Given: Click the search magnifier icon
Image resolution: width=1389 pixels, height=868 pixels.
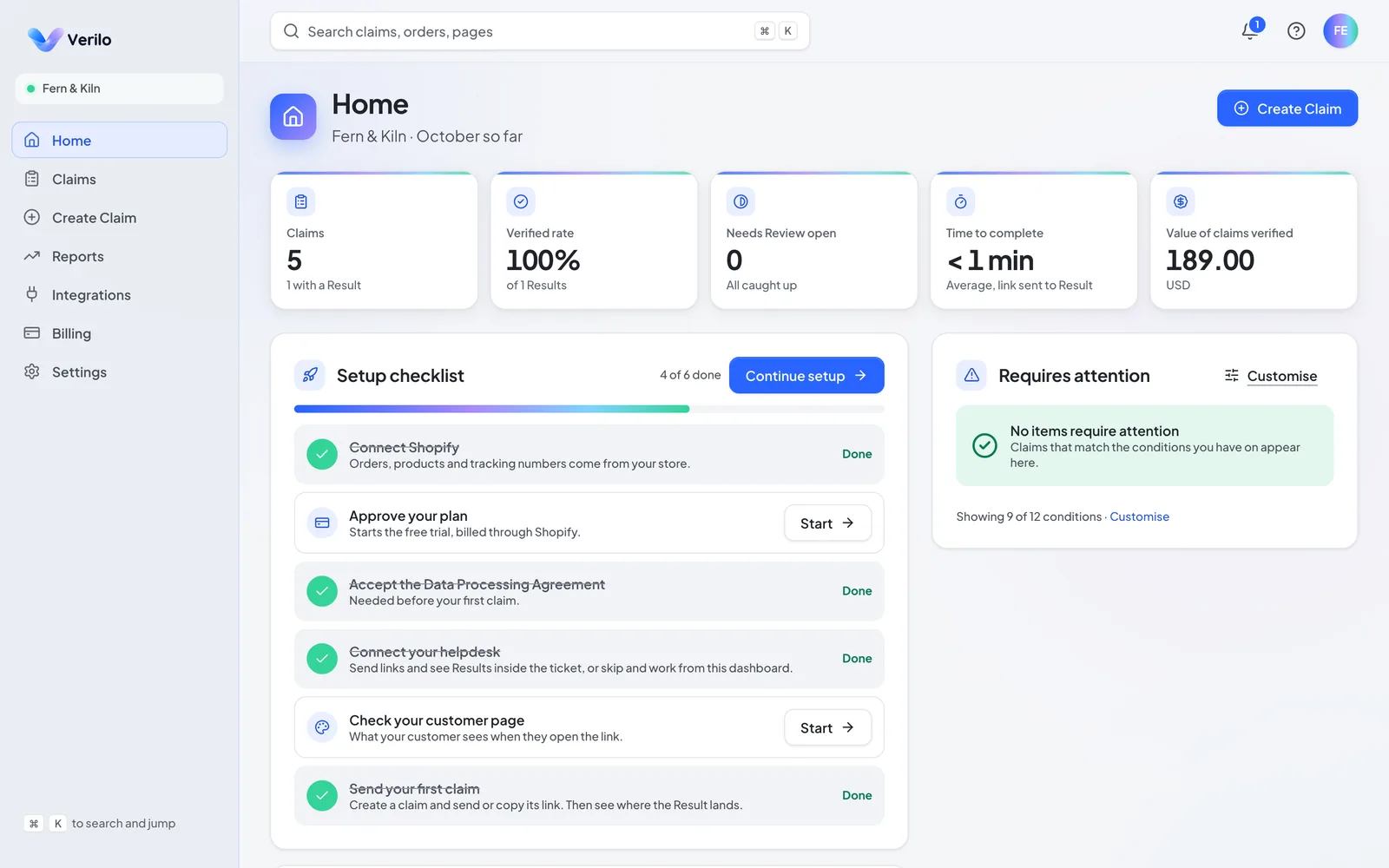Looking at the screenshot, I should tap(292, 31).
